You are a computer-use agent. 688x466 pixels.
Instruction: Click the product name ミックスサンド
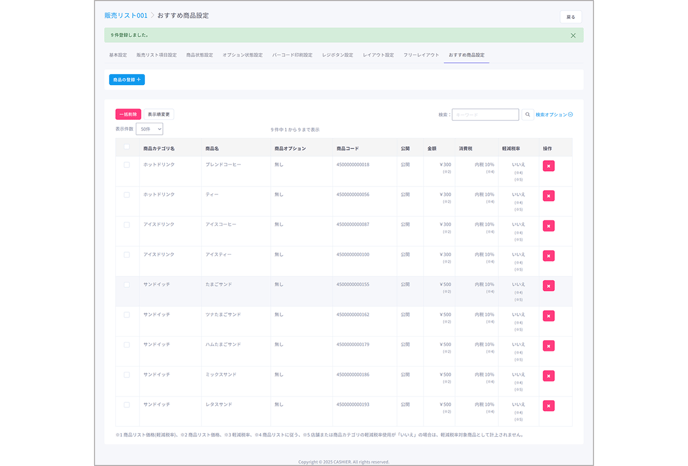pyautogui.click(x=221, y=374)
